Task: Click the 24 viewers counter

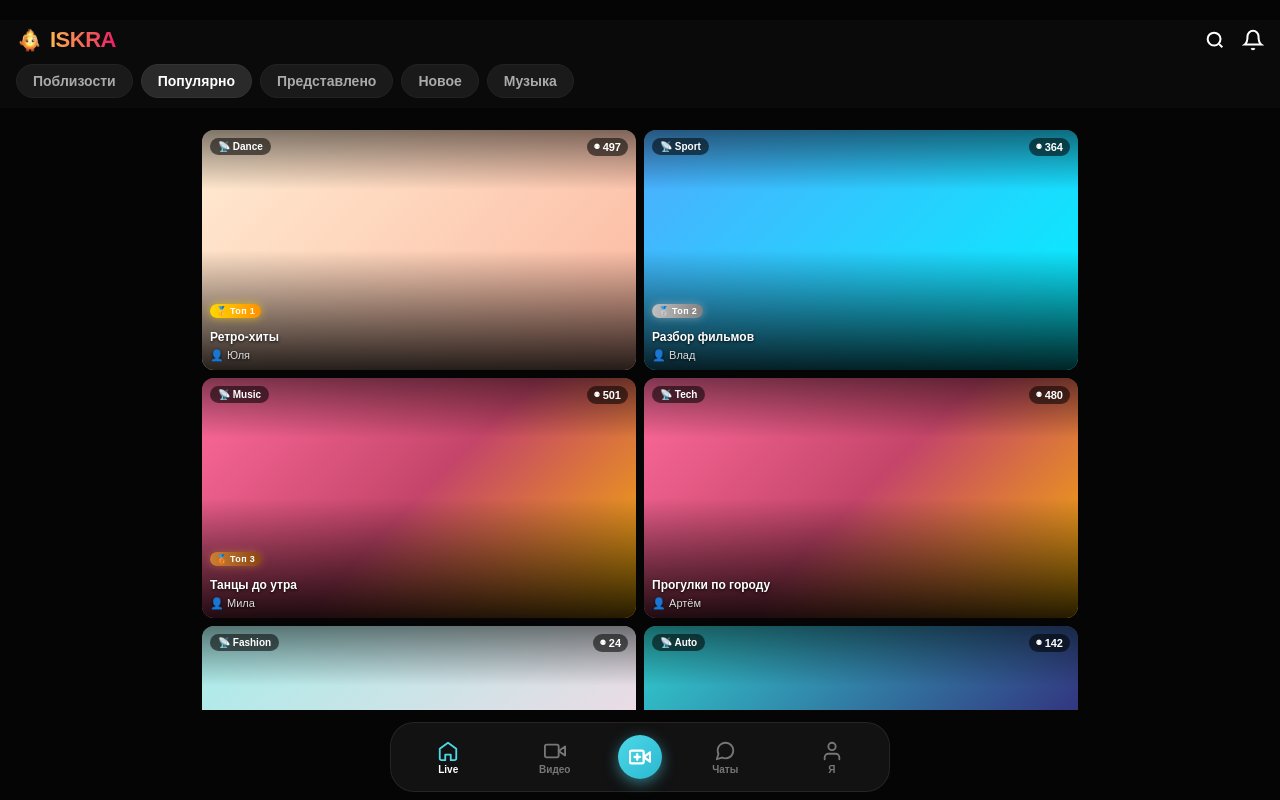Action: pyautogui.click(x=610, y=643)
